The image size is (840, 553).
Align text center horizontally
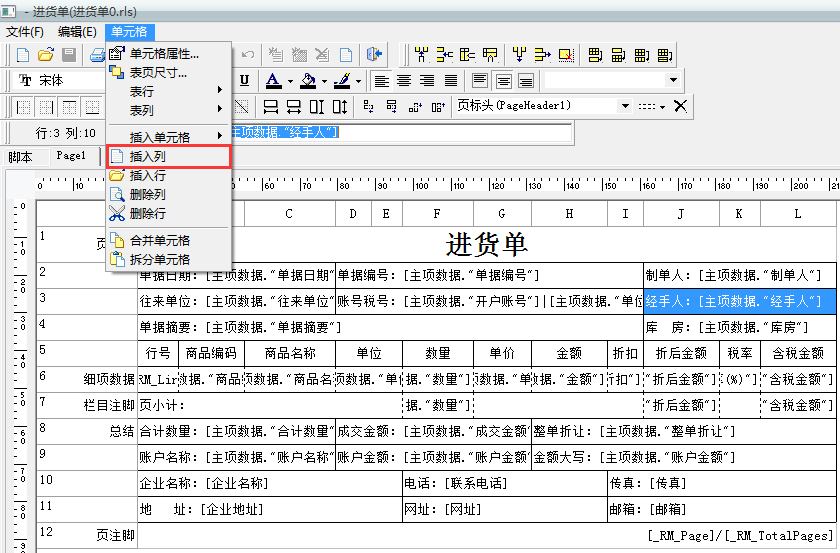coord(404,80)
